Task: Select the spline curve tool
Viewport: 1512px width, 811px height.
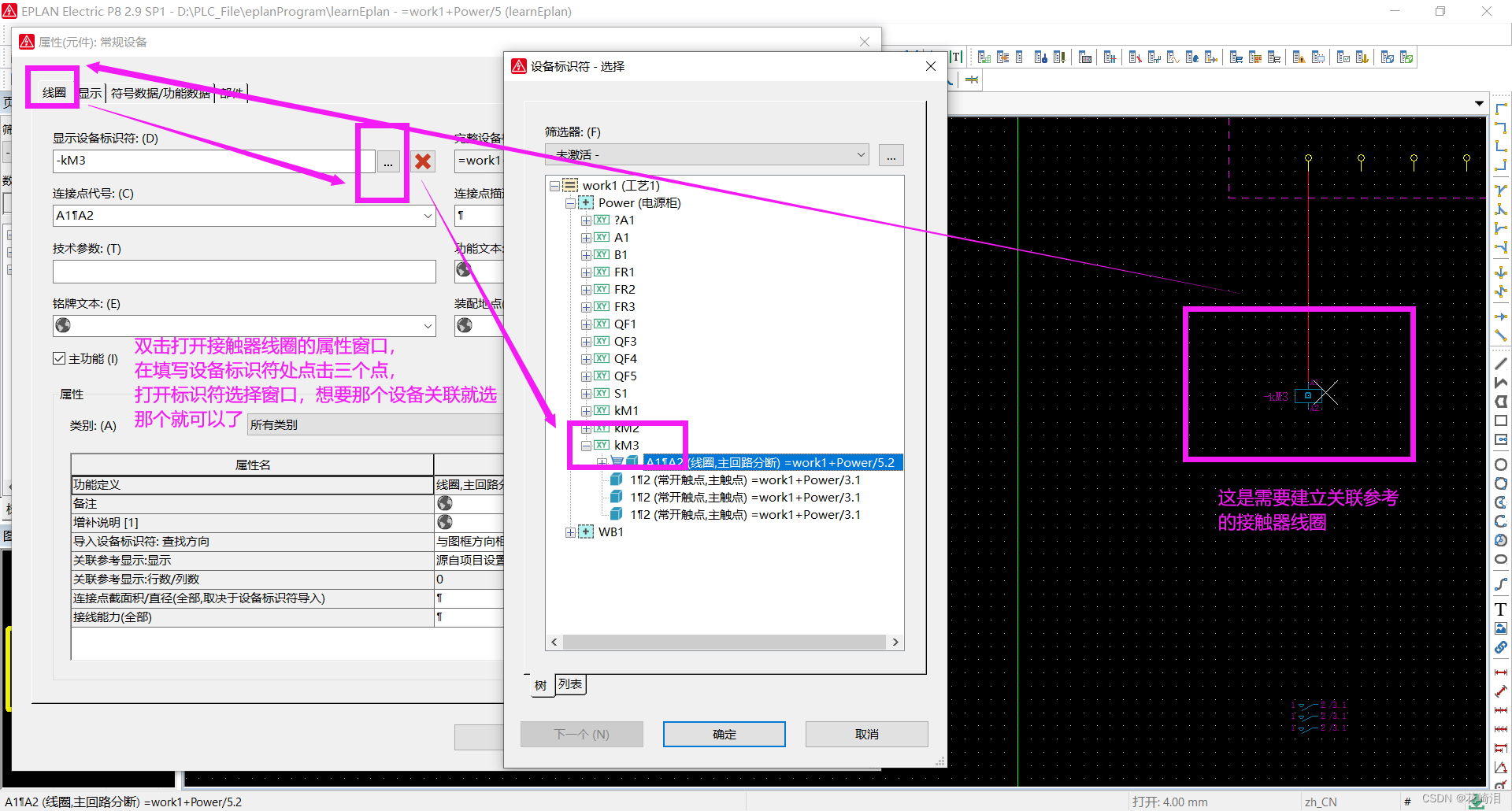Action: 1501,583
